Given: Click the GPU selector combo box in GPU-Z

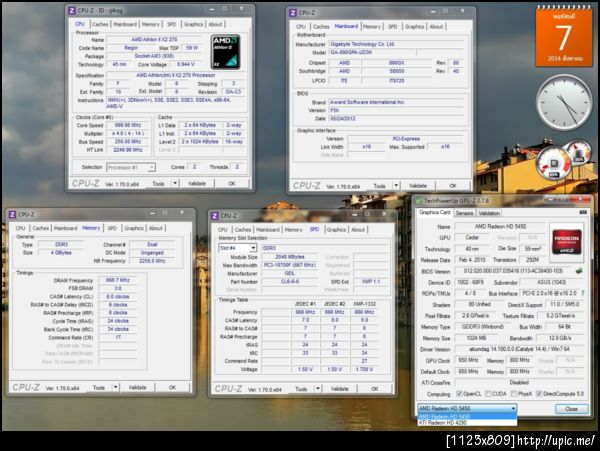Looking at the screenshot, I should point(467,409).
